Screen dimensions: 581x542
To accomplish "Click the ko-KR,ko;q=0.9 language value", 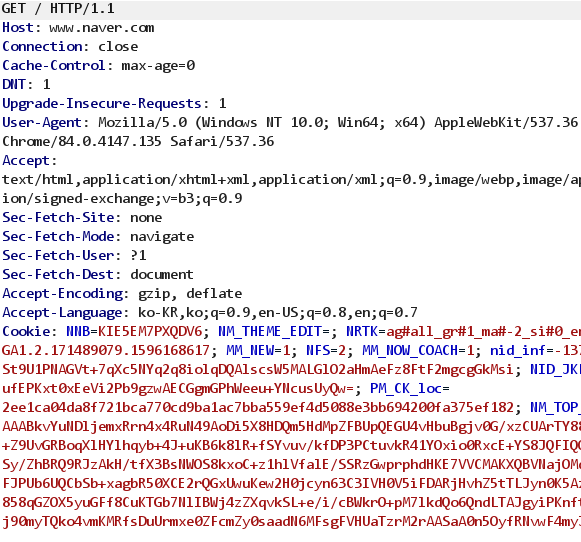I will point(194,313).
